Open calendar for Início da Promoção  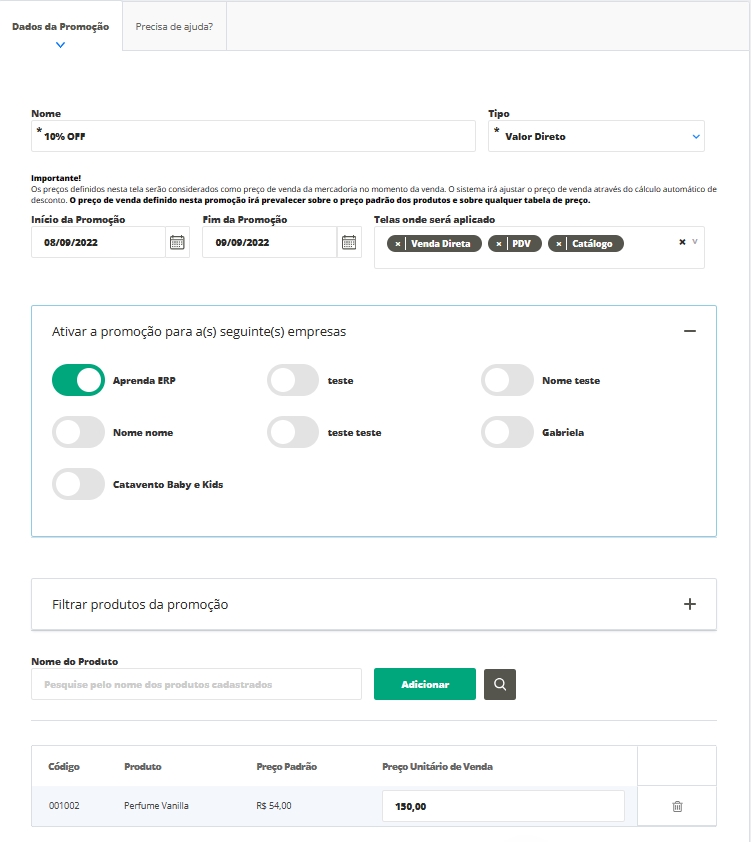coord(177,242)
